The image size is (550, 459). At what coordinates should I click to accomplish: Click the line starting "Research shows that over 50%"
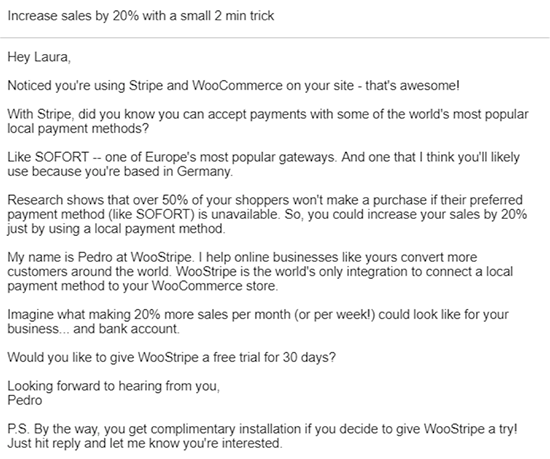tap(265, 200)
